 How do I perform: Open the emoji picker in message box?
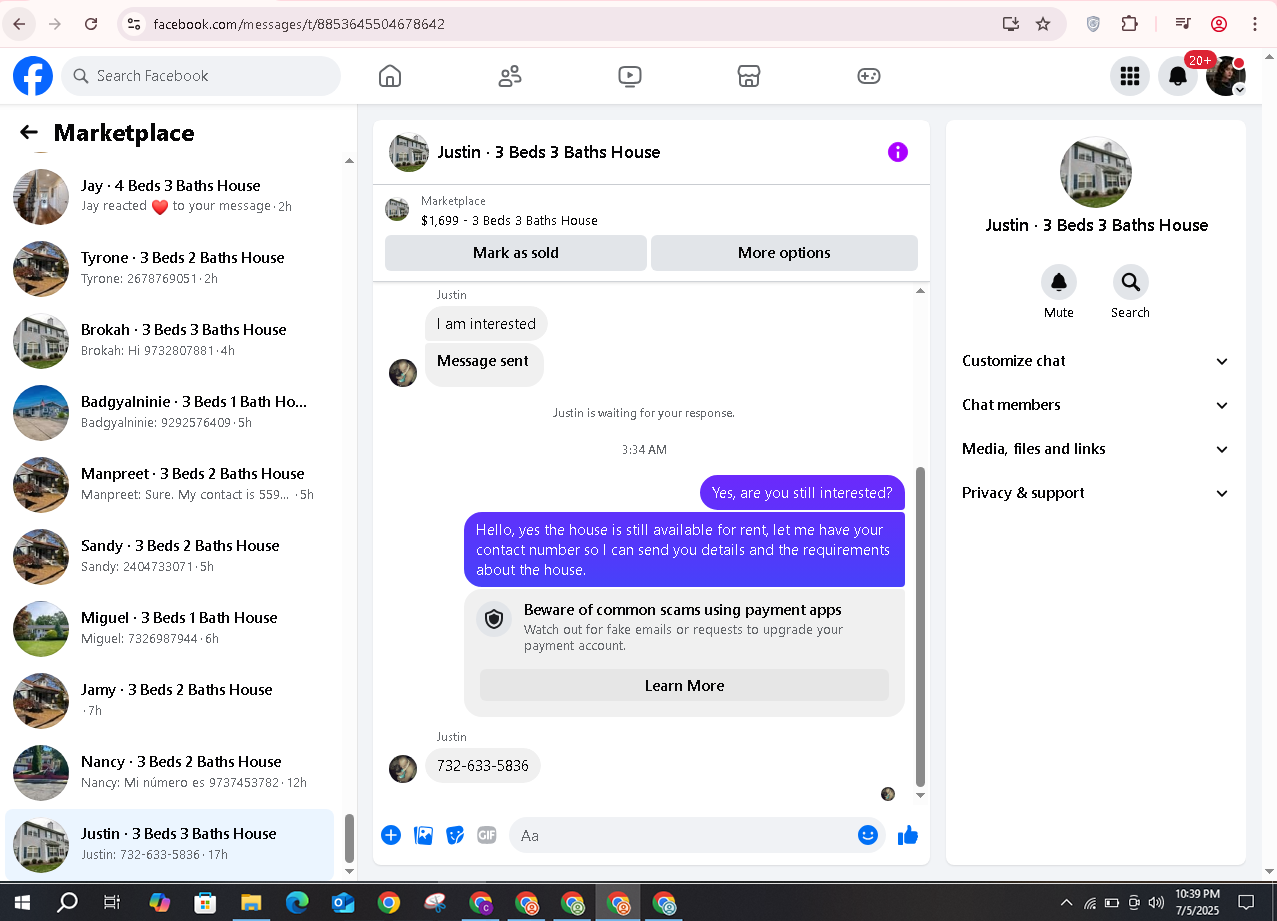click(868, 835)
